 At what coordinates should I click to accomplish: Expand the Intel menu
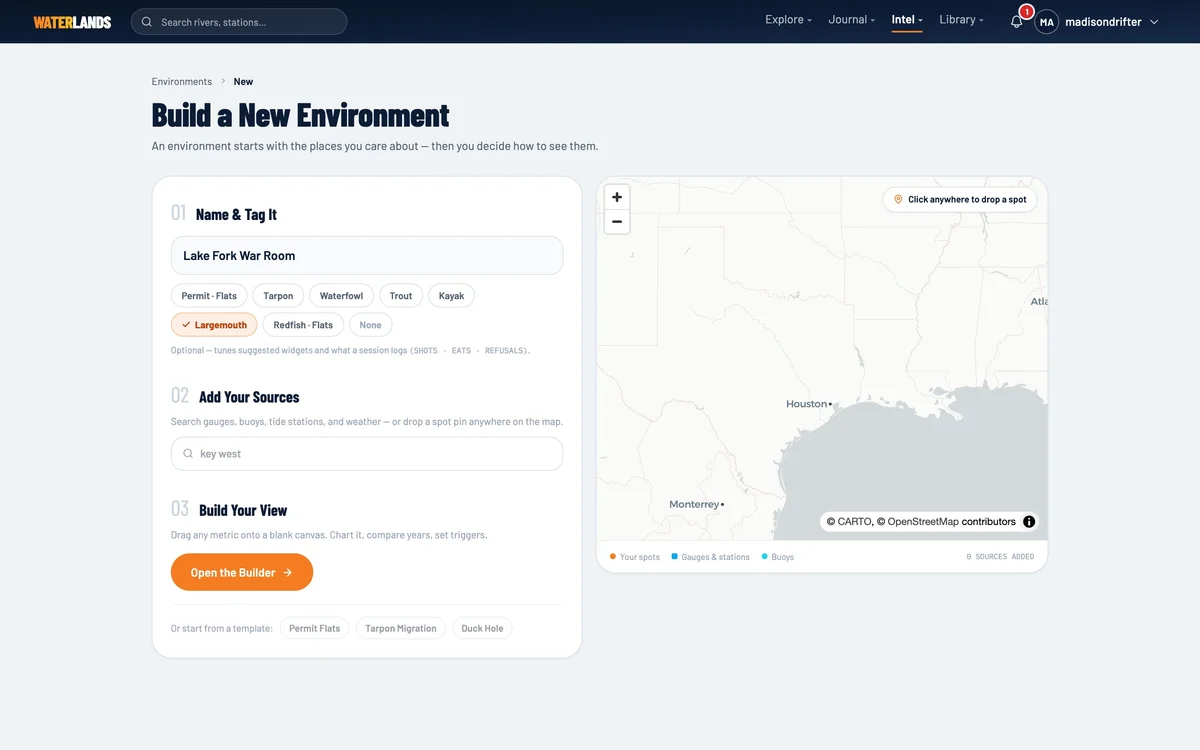[x=907, y=20]
